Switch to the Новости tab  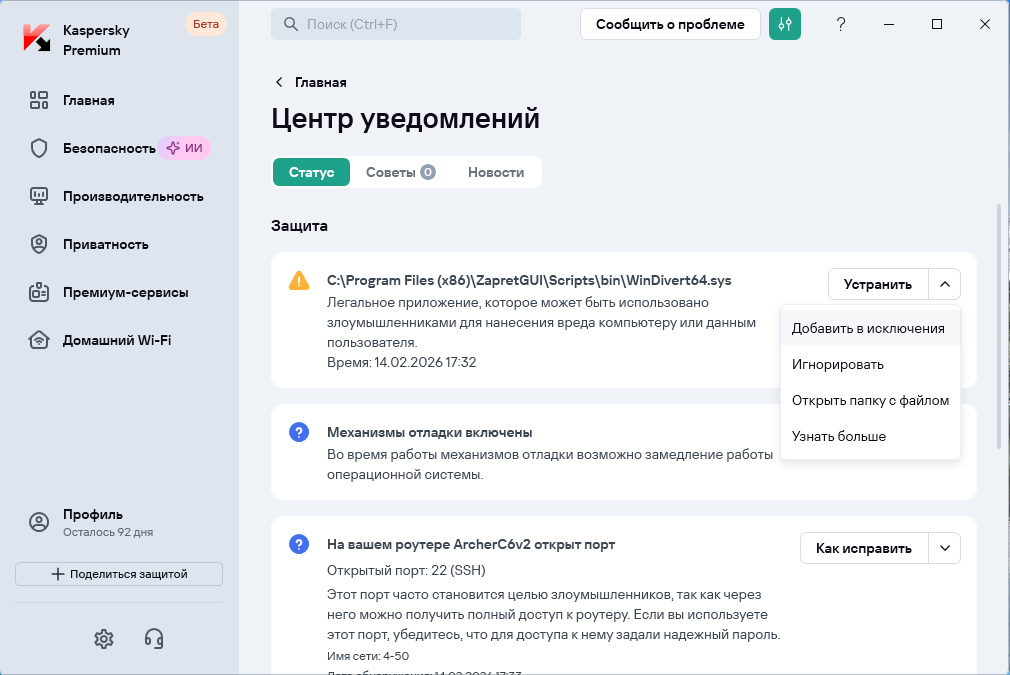[496, 171]
